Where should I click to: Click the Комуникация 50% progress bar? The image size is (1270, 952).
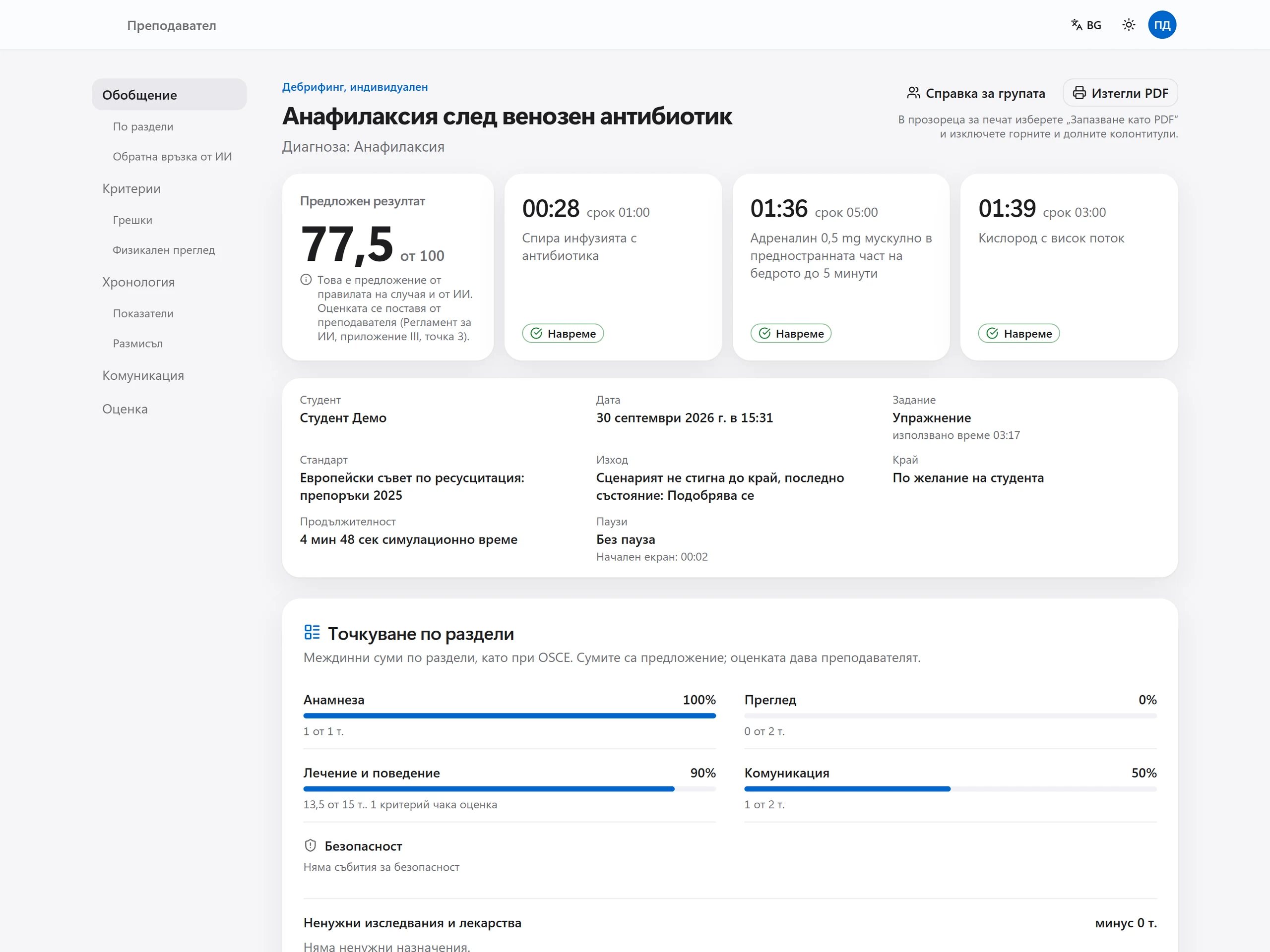point(950,788)
